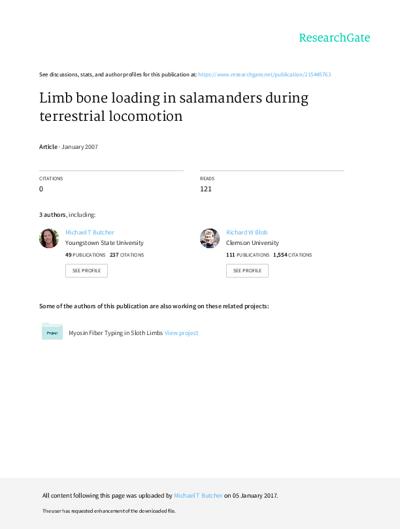Click Michael T Butcher's profile photo
Screen dimensions: 400x529
(x=49, y=238)
